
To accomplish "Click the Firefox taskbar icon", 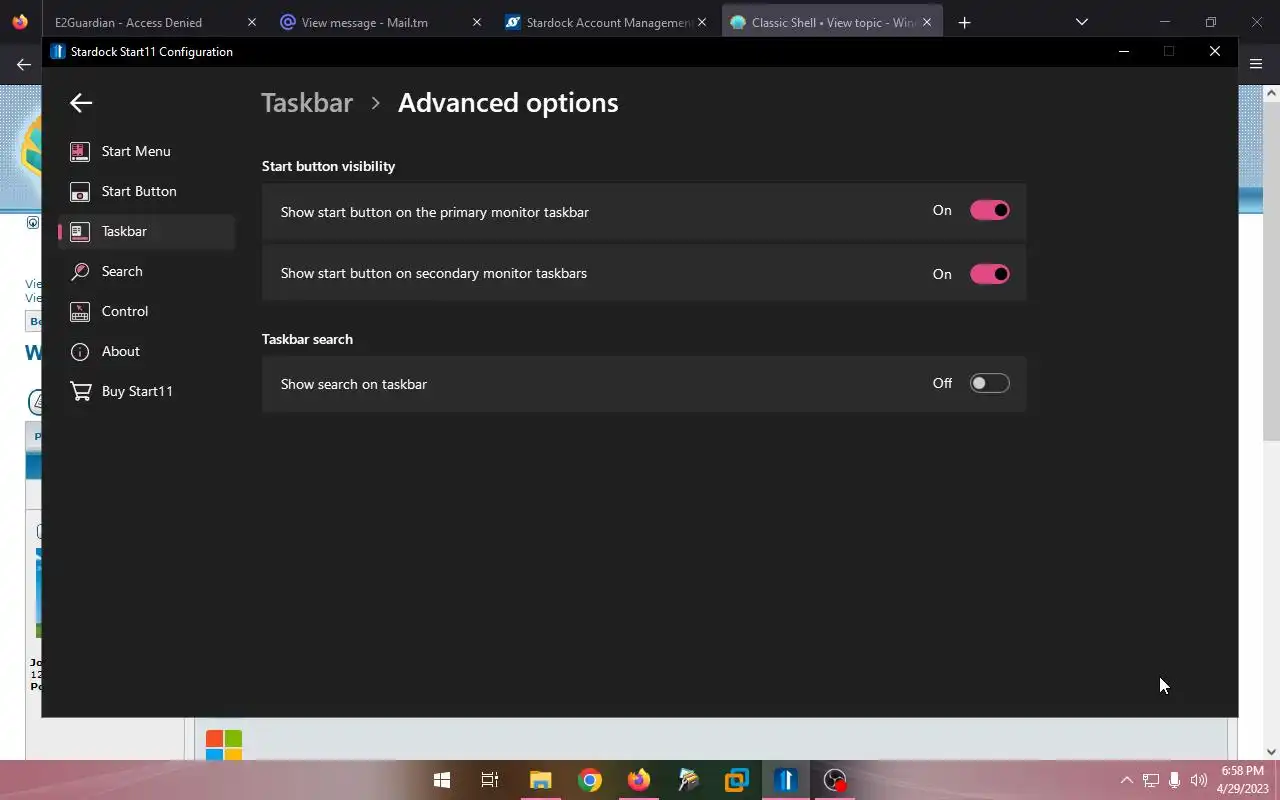I will tap(638, 780).
